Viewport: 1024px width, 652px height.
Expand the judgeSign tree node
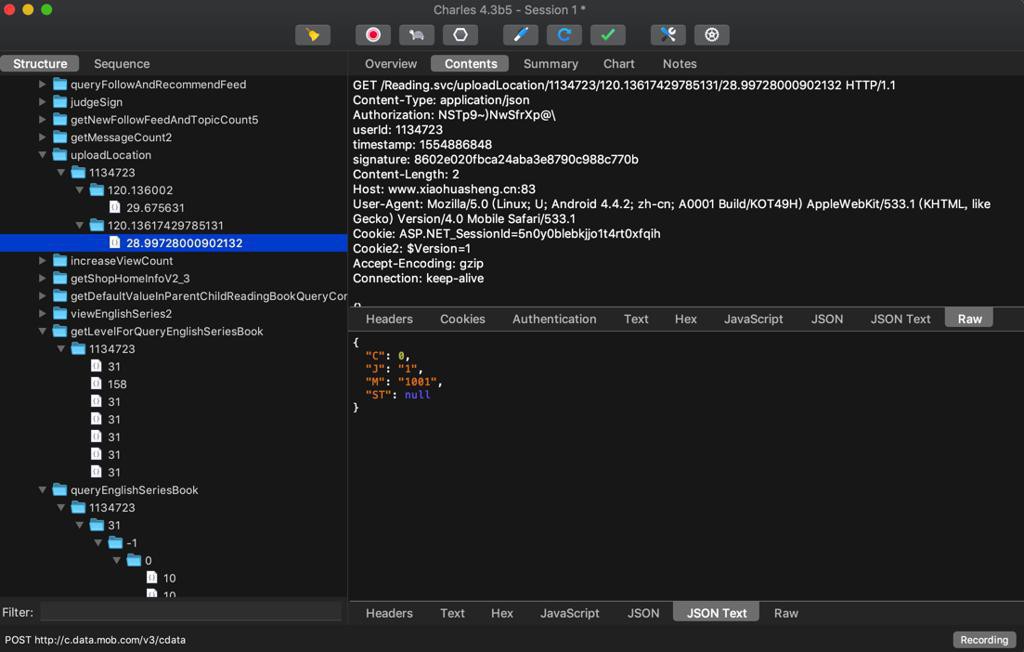coord(43,102)
